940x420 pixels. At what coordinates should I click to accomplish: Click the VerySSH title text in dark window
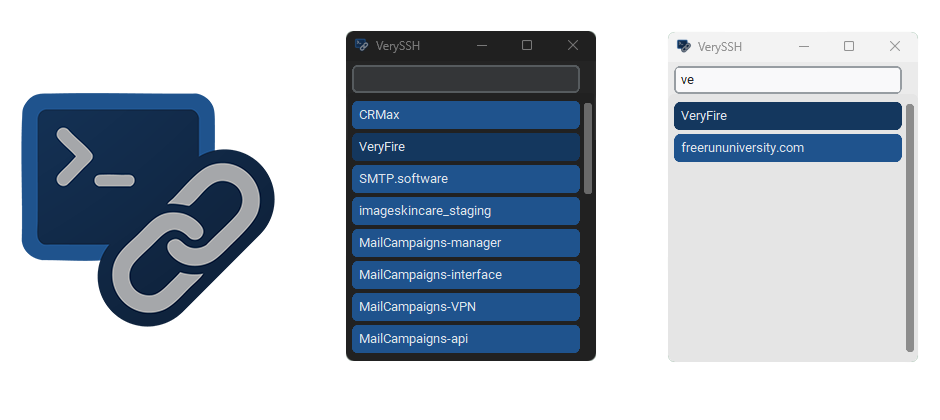coord(397,46)
